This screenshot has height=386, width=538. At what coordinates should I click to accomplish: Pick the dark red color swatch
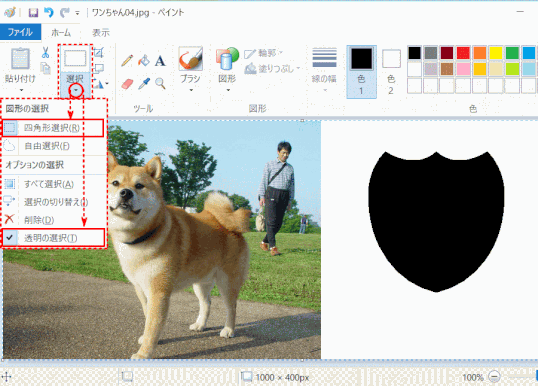447,53
